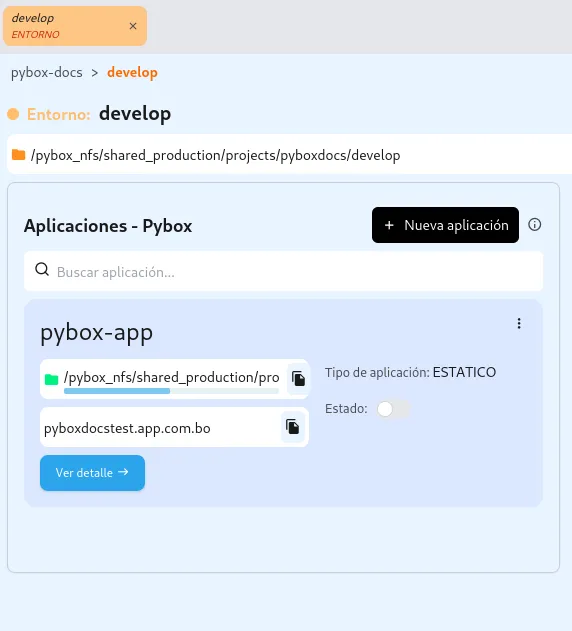The height and width of the screenshot is (631, 572).
Task: Open pybox-app three-dot options menu
Action: [x=519, y=324]
